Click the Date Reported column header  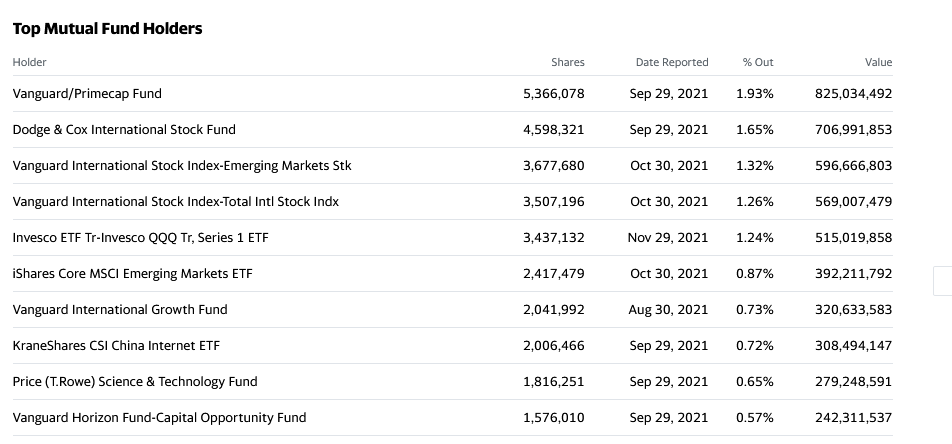[x=672, y=62]
